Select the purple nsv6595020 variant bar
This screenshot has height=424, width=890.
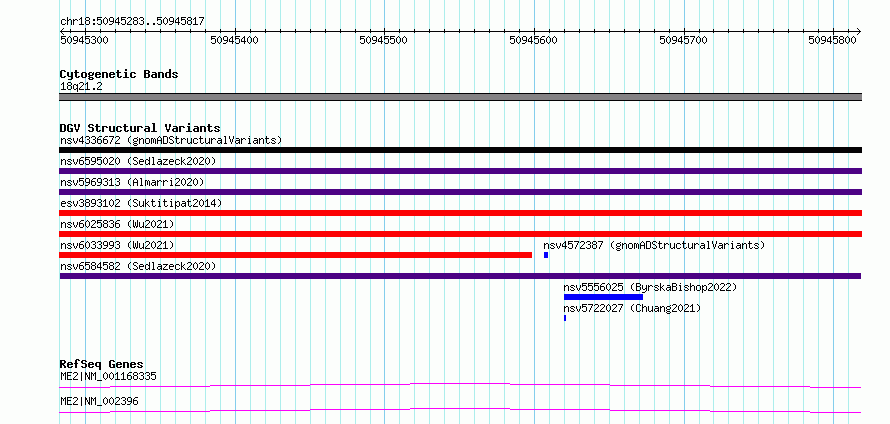[x=460, y=171]
